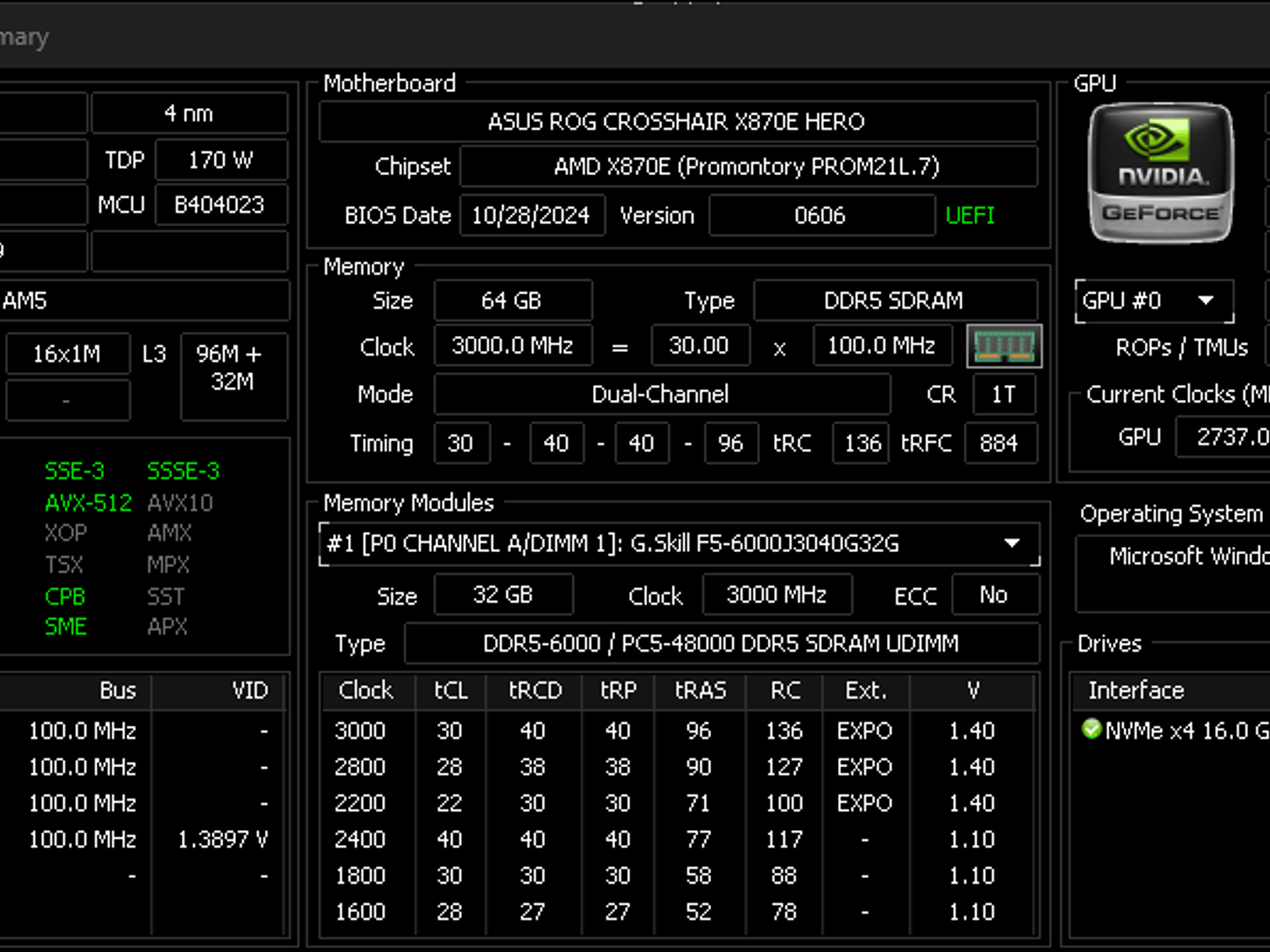
Task: Click the green check icon beside NVMe x4
Action: point(1091,729)
